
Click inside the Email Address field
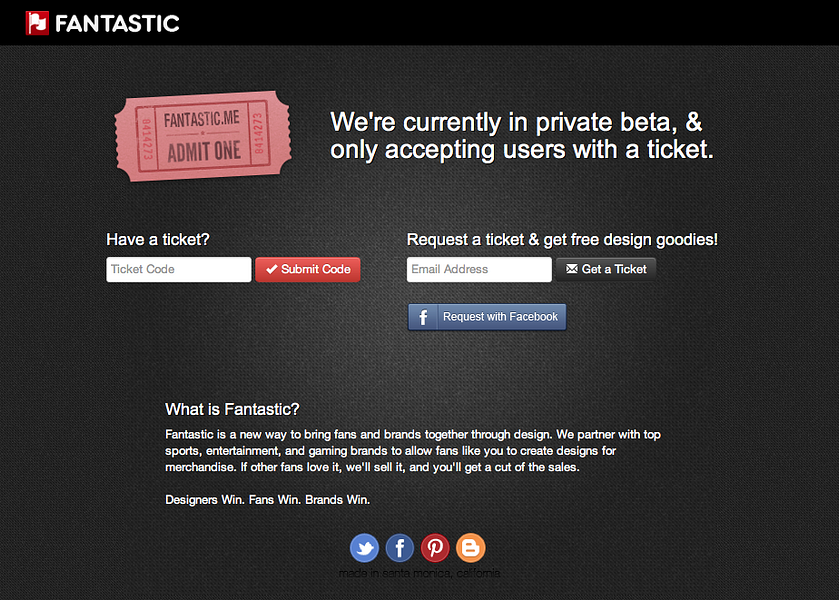tap(478, 269)
